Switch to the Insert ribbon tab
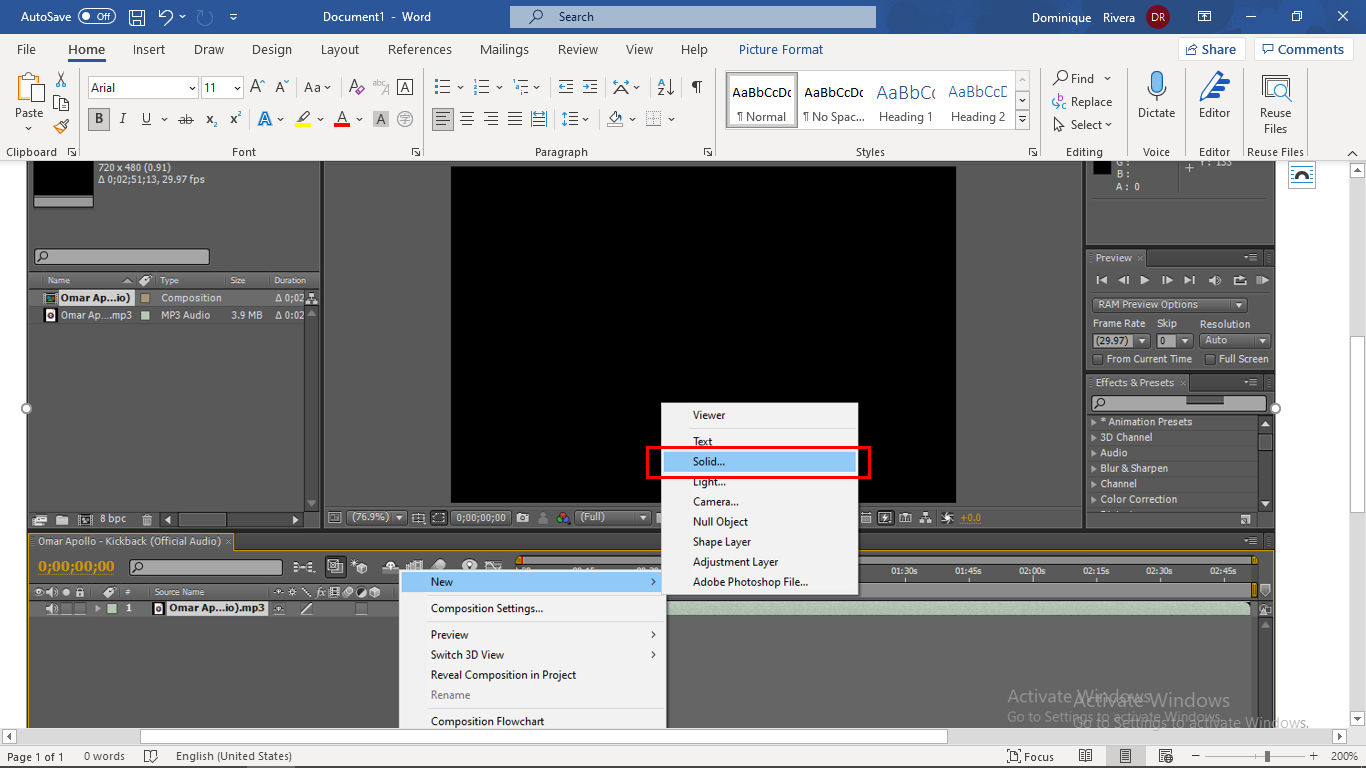Image resolution: width=1366 pixels, height=768 pixels. (x=149, y=49)
